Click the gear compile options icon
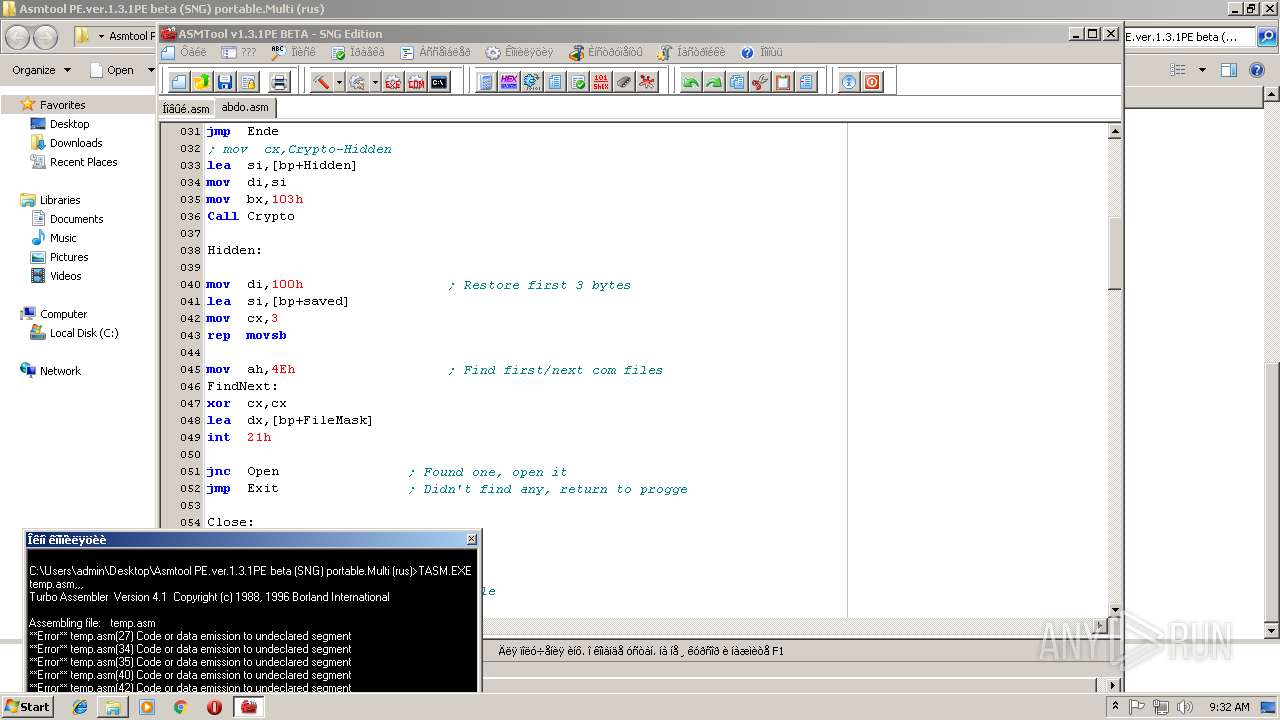Screen dimensions: 1280x720 click(x=357, y=82)
